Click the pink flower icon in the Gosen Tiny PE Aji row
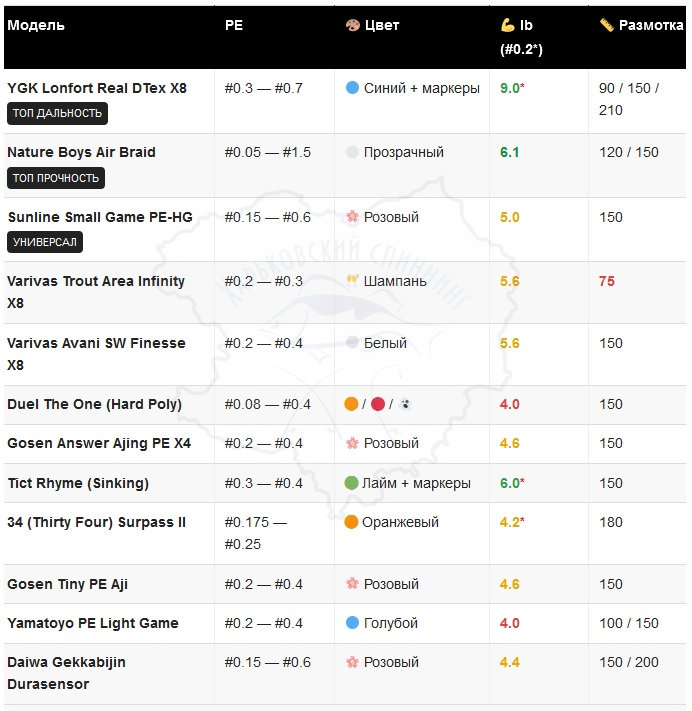Image resolution: width=692 pixels, height=711 pixels. pos(352,584)
